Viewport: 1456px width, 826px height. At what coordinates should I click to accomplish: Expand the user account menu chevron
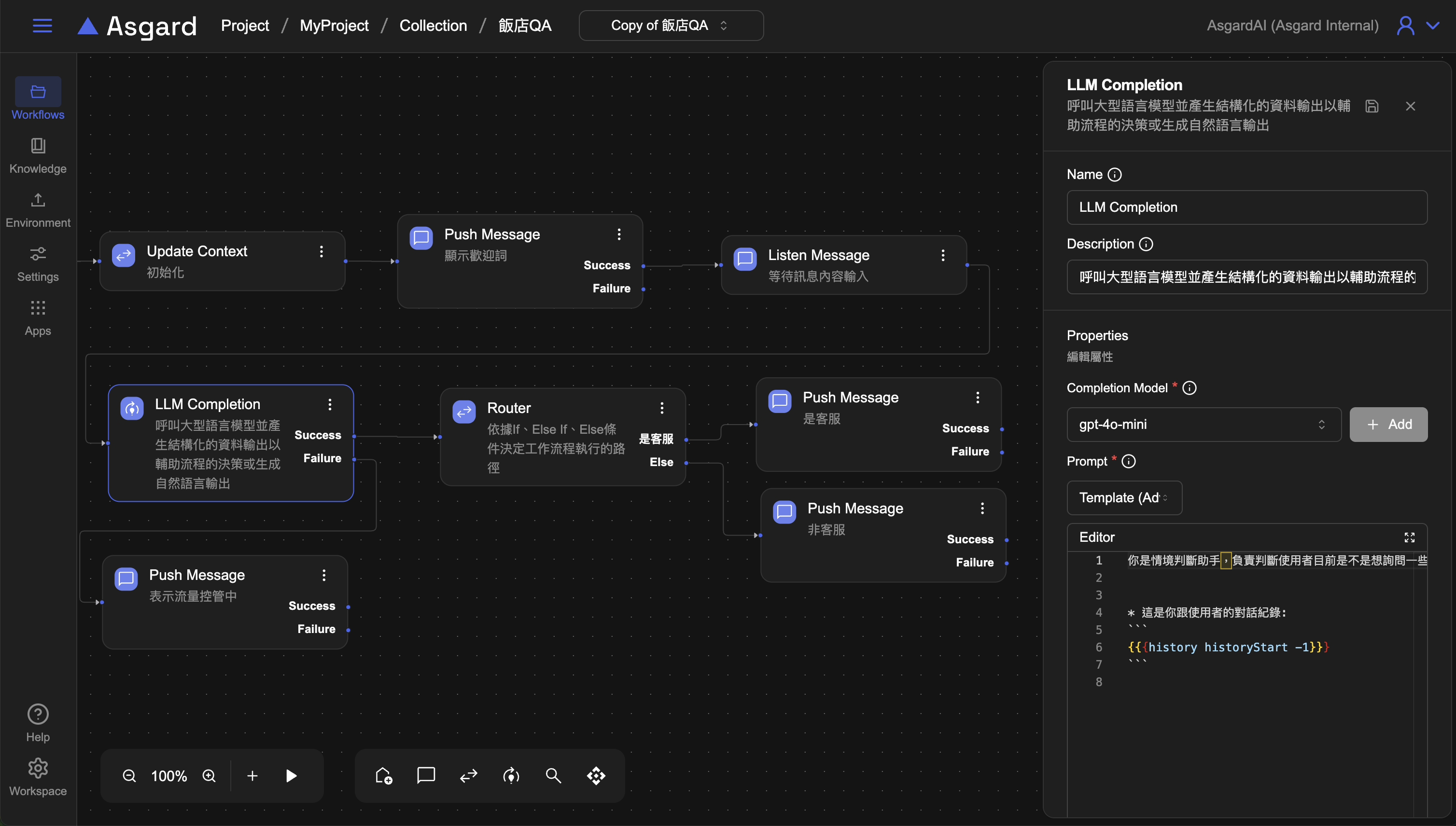coord(1433,26)
